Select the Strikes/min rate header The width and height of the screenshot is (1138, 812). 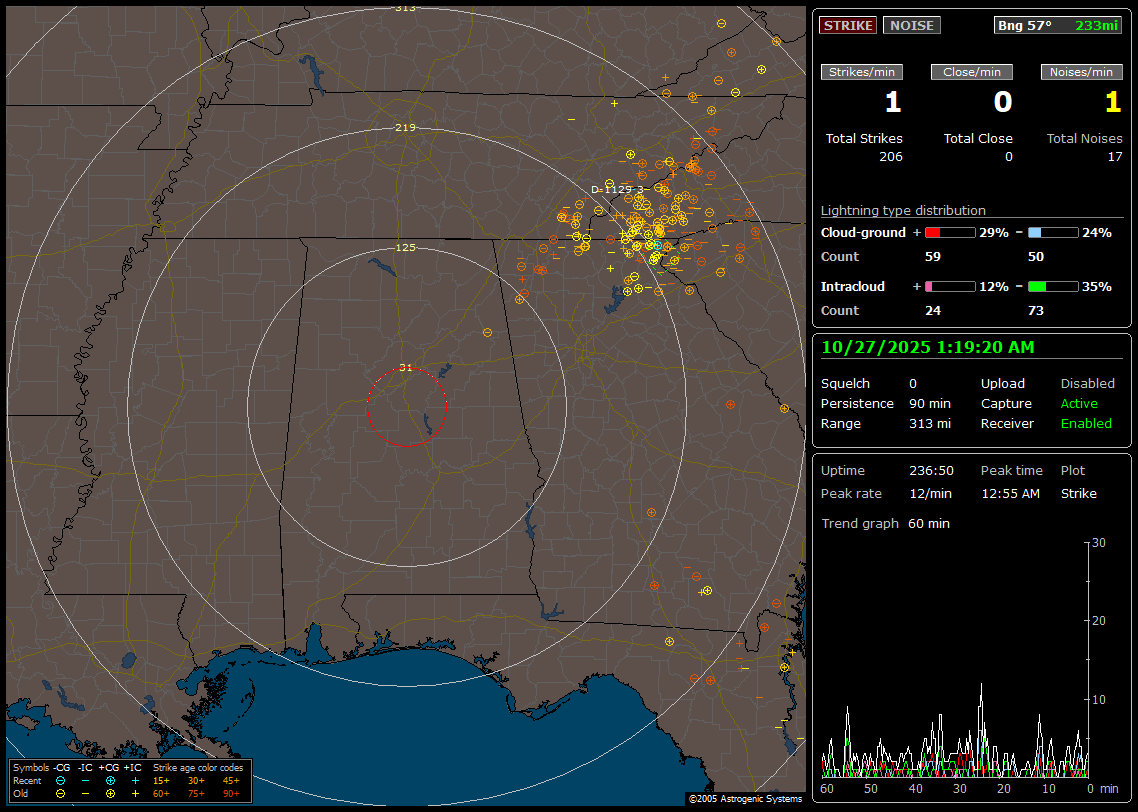[x=862, y=72]
